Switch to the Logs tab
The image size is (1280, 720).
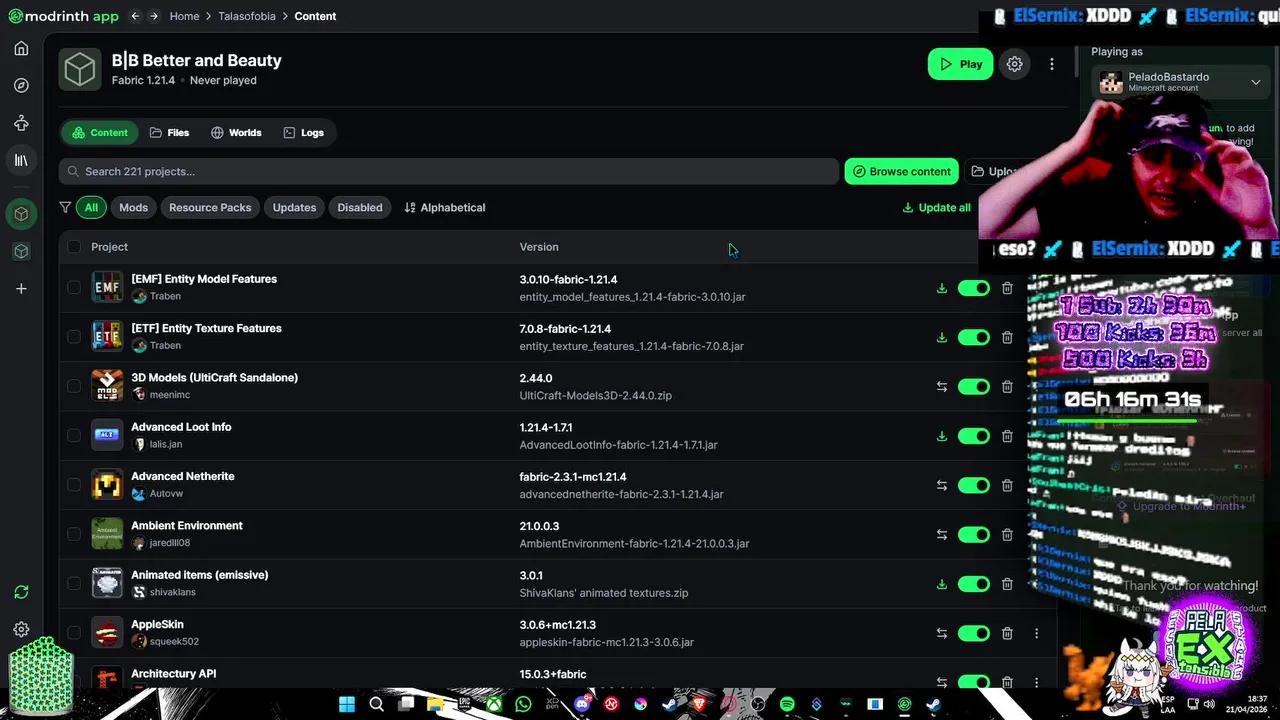click(x=304, y=133)
